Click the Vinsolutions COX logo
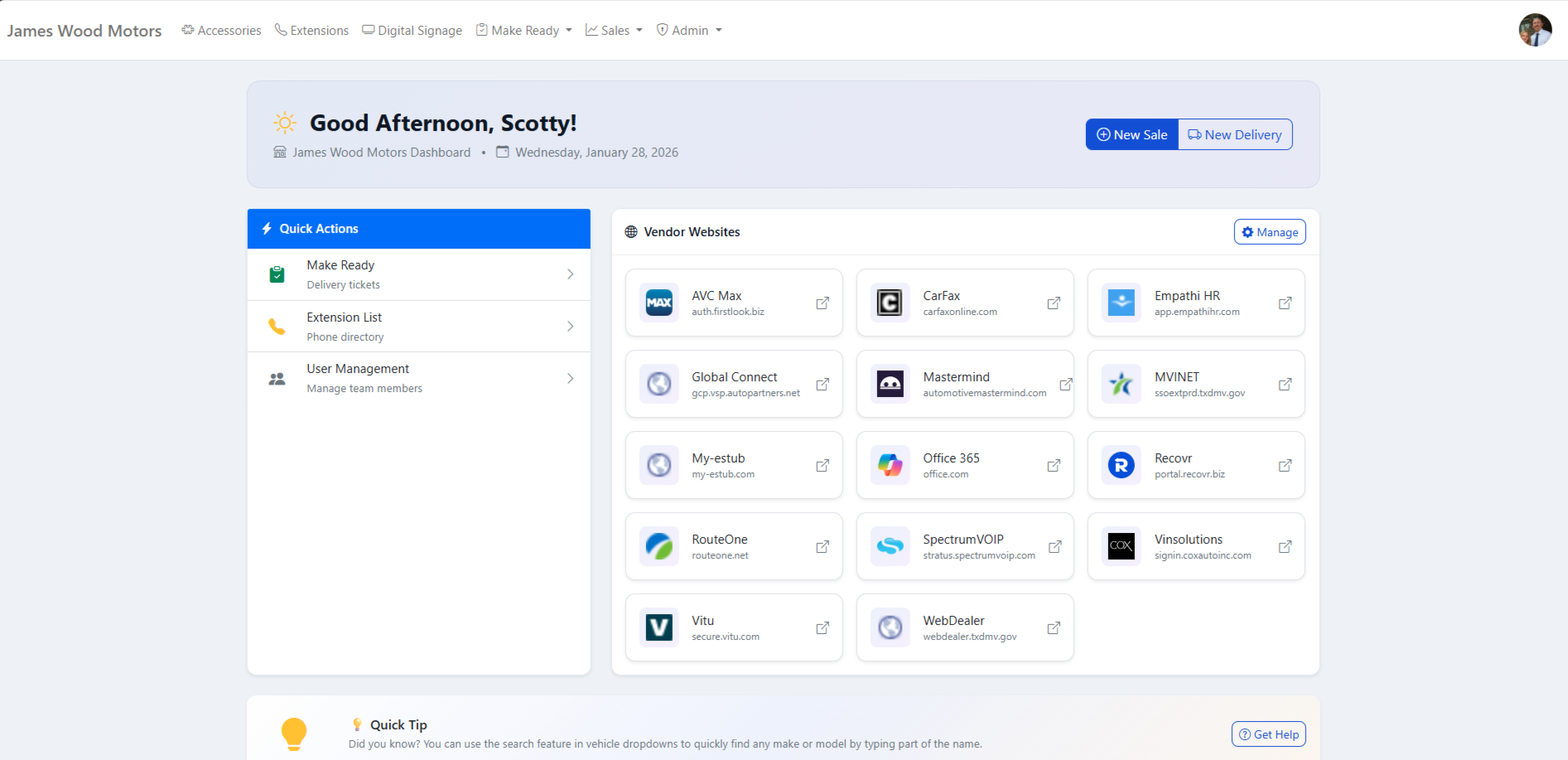The width and height of the screenshot is (1568, 760). (1121, 546)
